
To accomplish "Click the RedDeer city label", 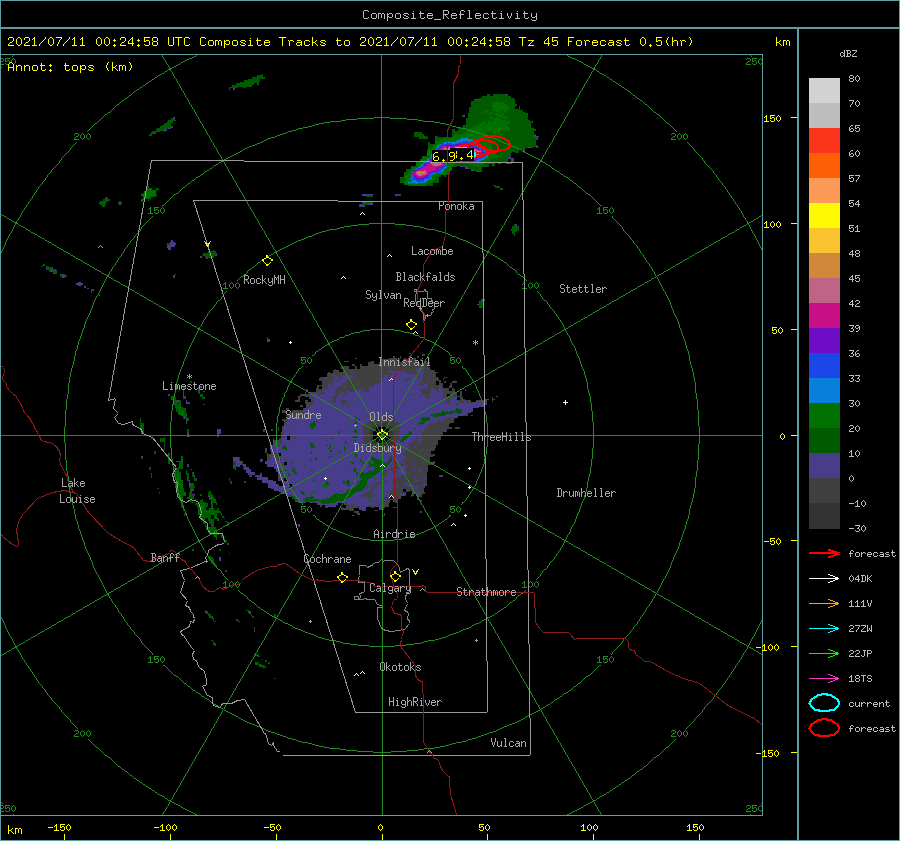I will (424, 303).
